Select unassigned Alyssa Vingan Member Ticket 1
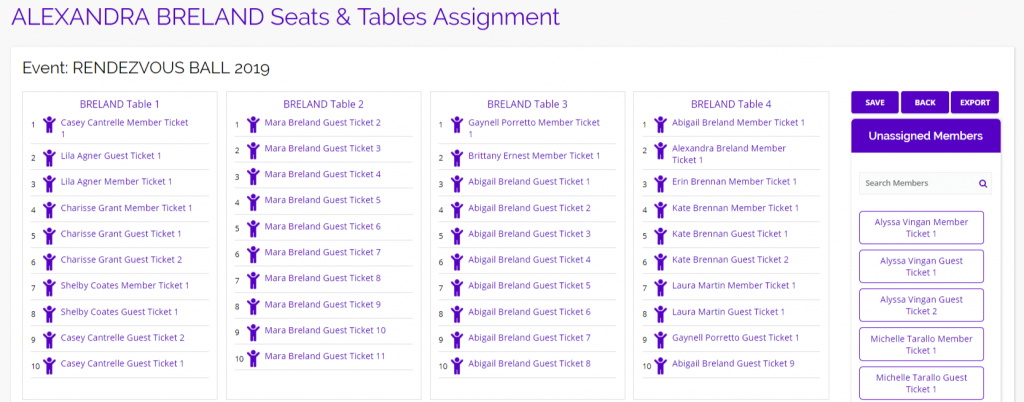 click(x=921, y=228)
